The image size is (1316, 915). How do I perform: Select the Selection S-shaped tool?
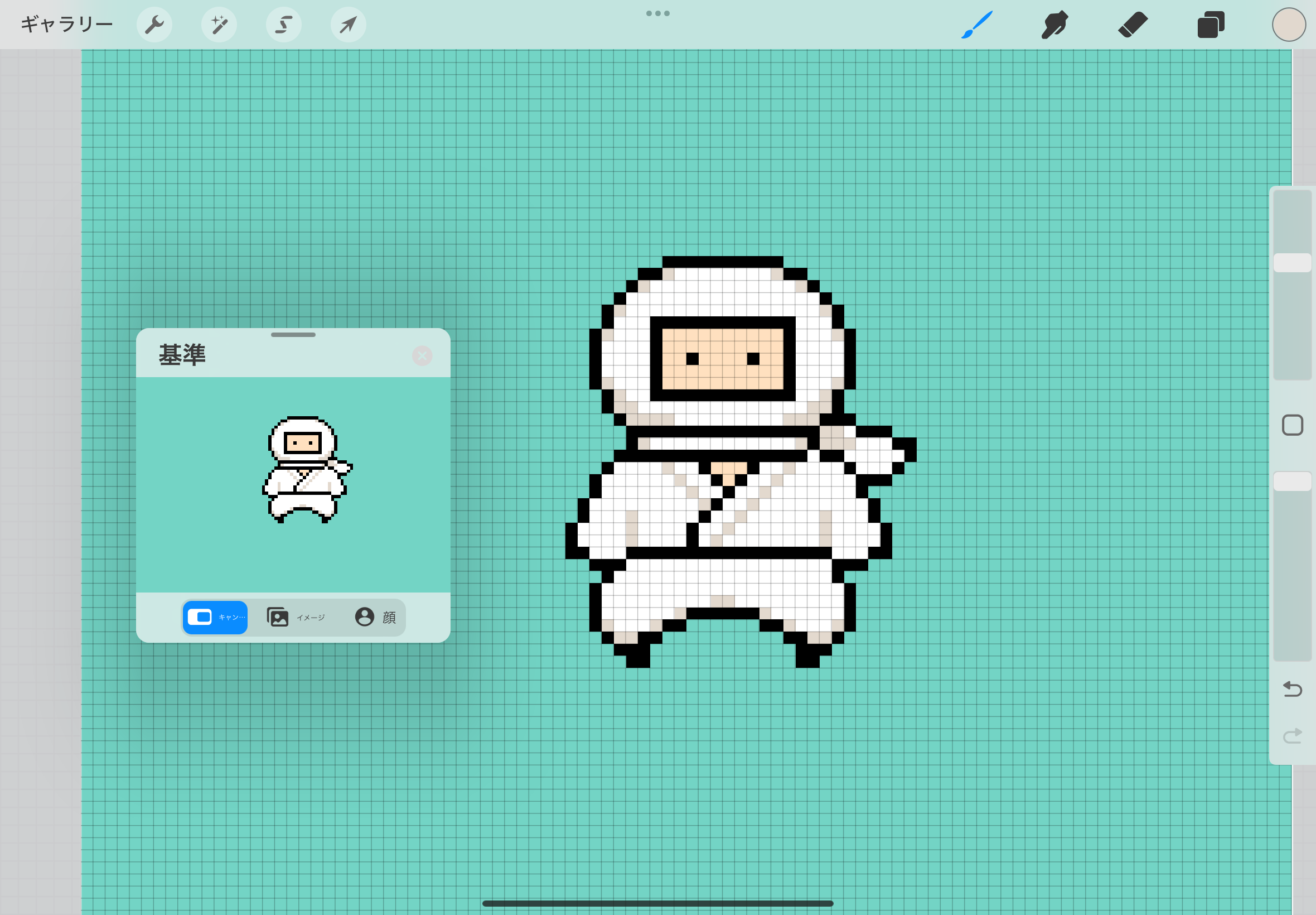click(284, 25)
